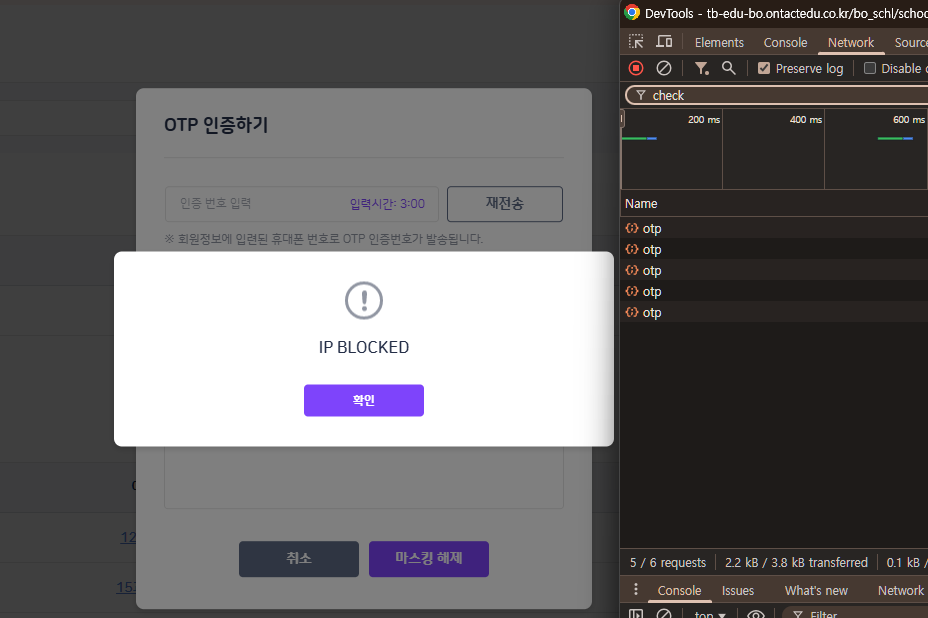Open the top context dropdown in console

click(x=710, y=614)
